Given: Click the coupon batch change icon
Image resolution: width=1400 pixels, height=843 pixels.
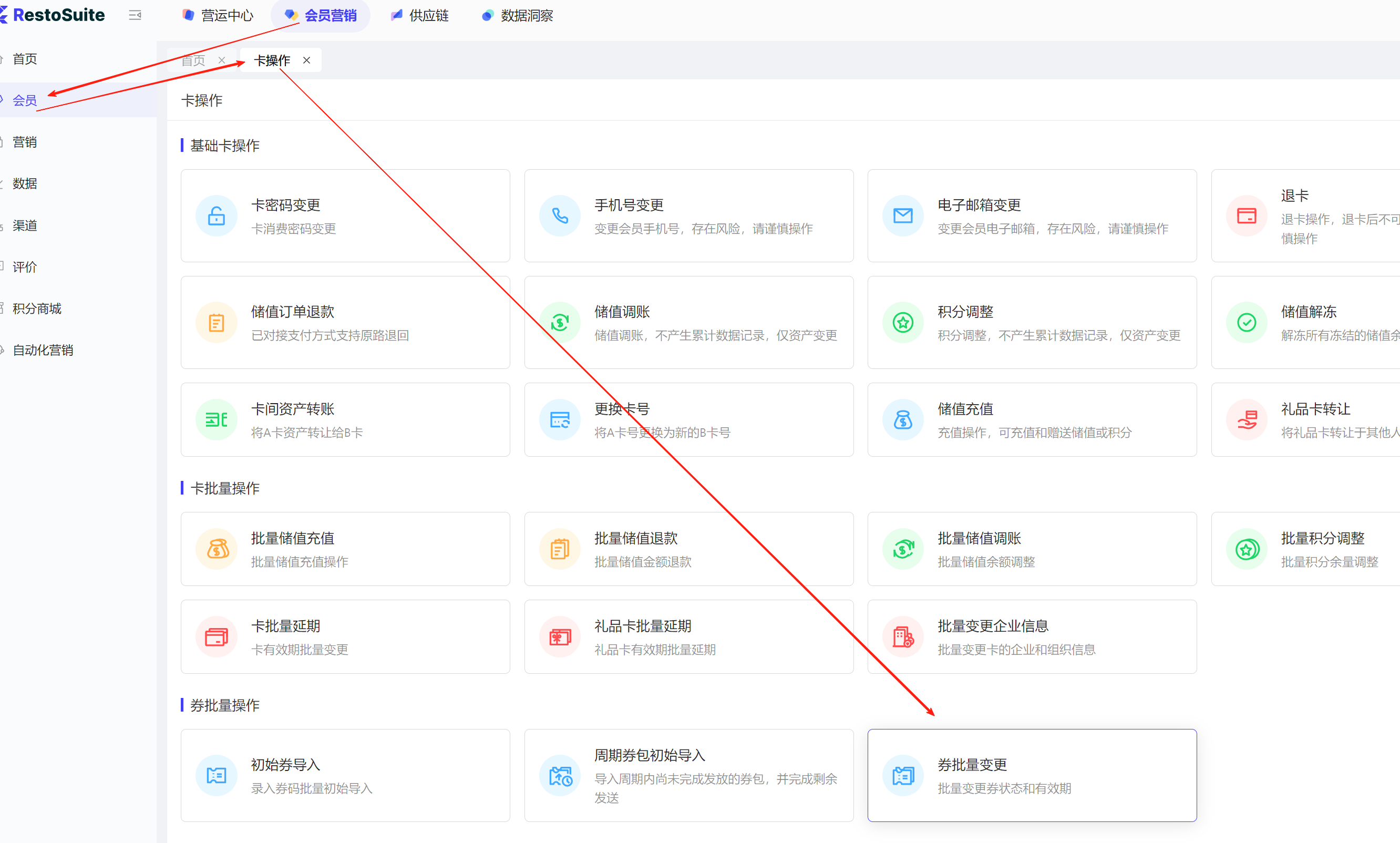Looking at the screenshot, I should [902, 775].
